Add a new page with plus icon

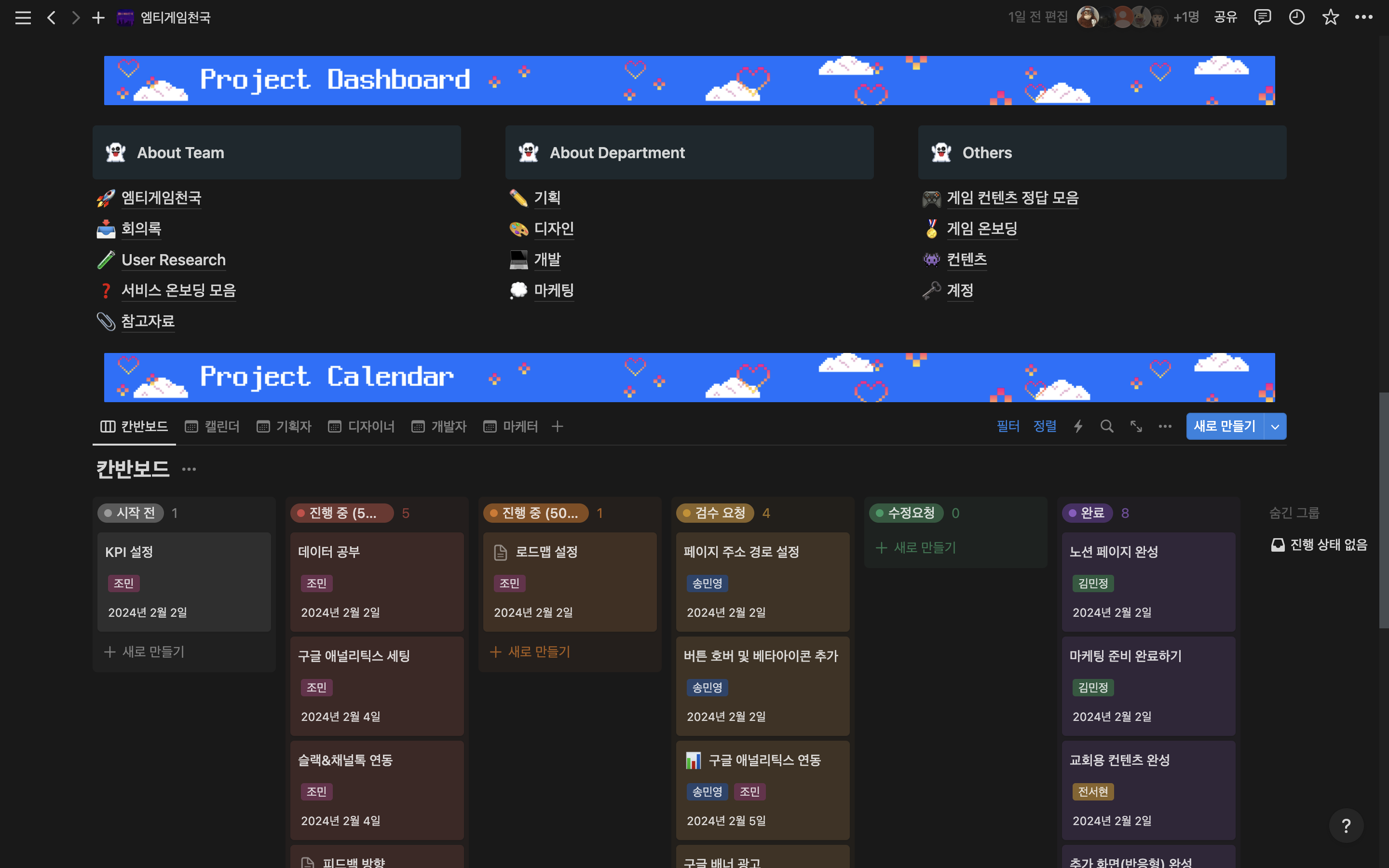tap(98, 18)
